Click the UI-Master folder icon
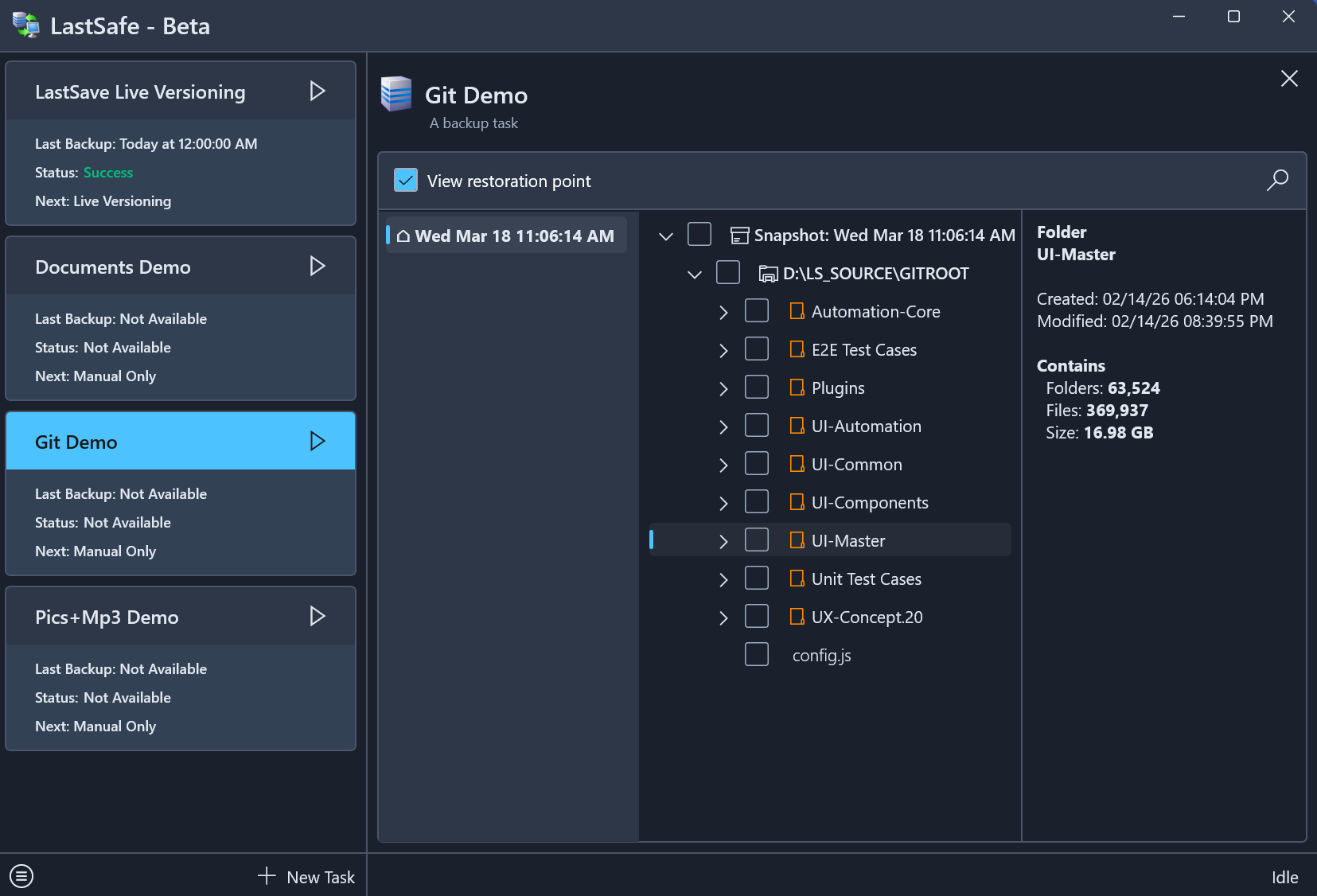1317x896 pixels. (797, 541)
